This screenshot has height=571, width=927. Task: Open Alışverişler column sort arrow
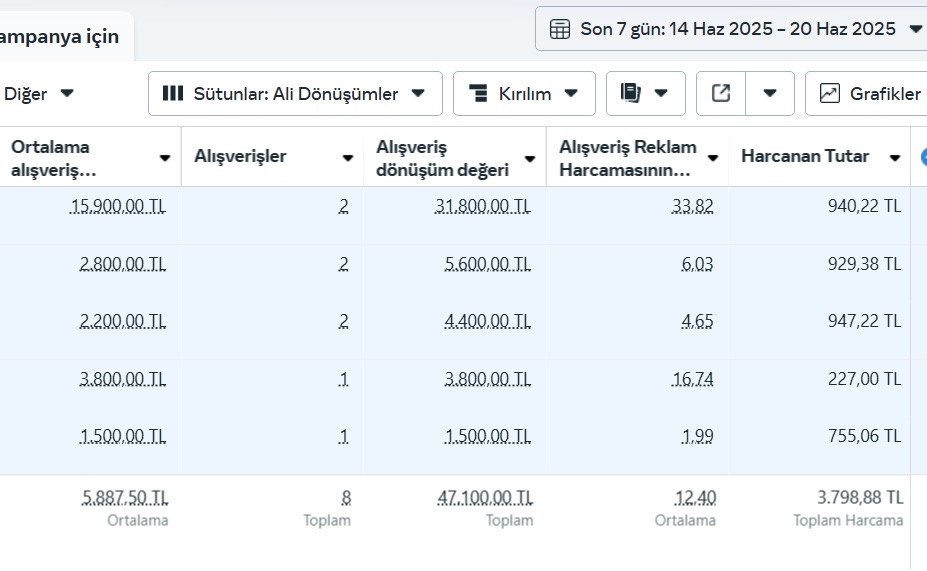tap(348, 158)
